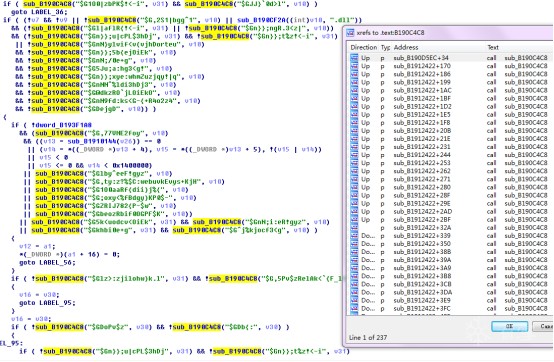
Task: Click the xref icon in row sub_B1912422+38B
Action: point(354,252)
